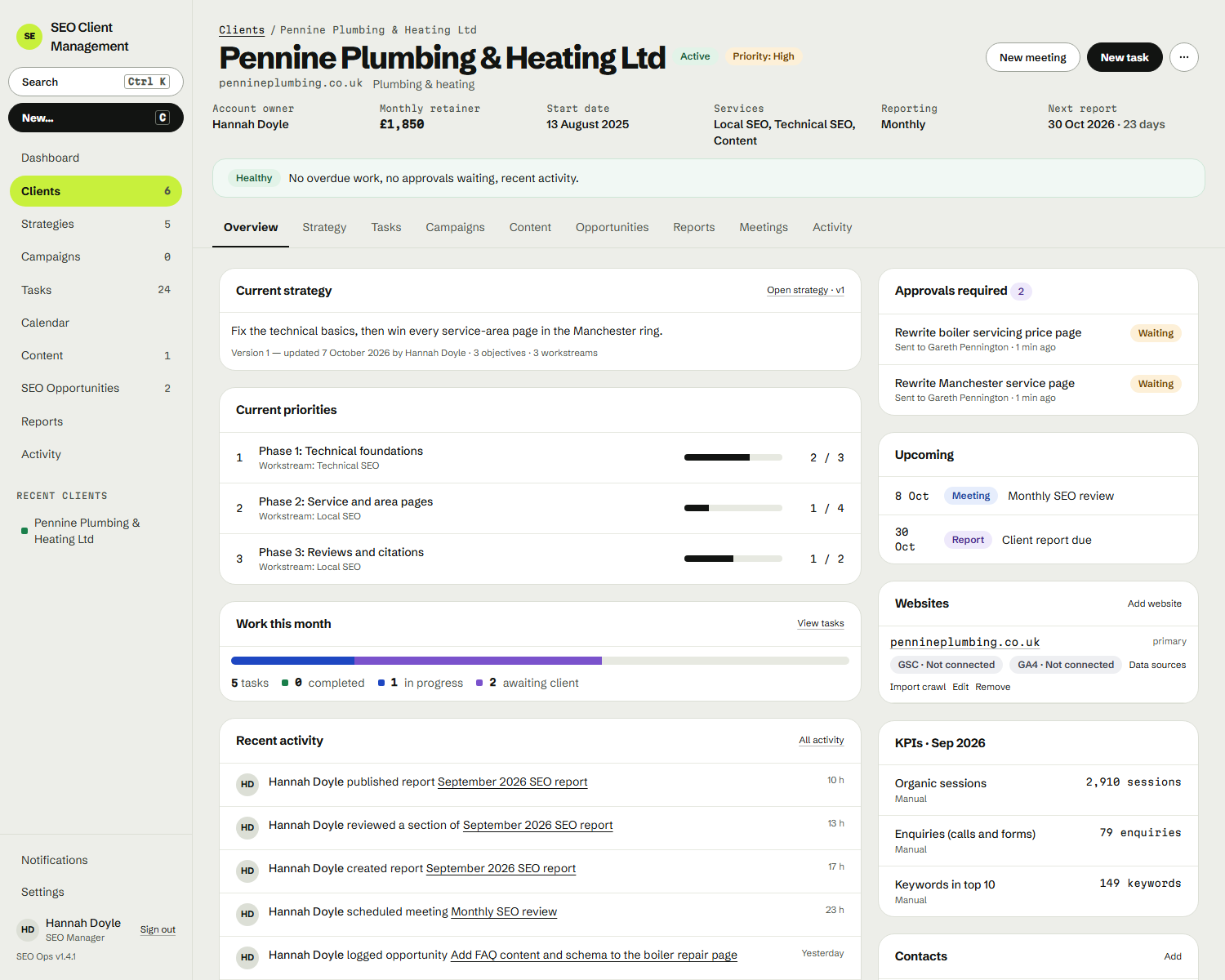Click the avatar on the published report activity
Viewport: 1225px width, 980px height.
click(247, 784)
